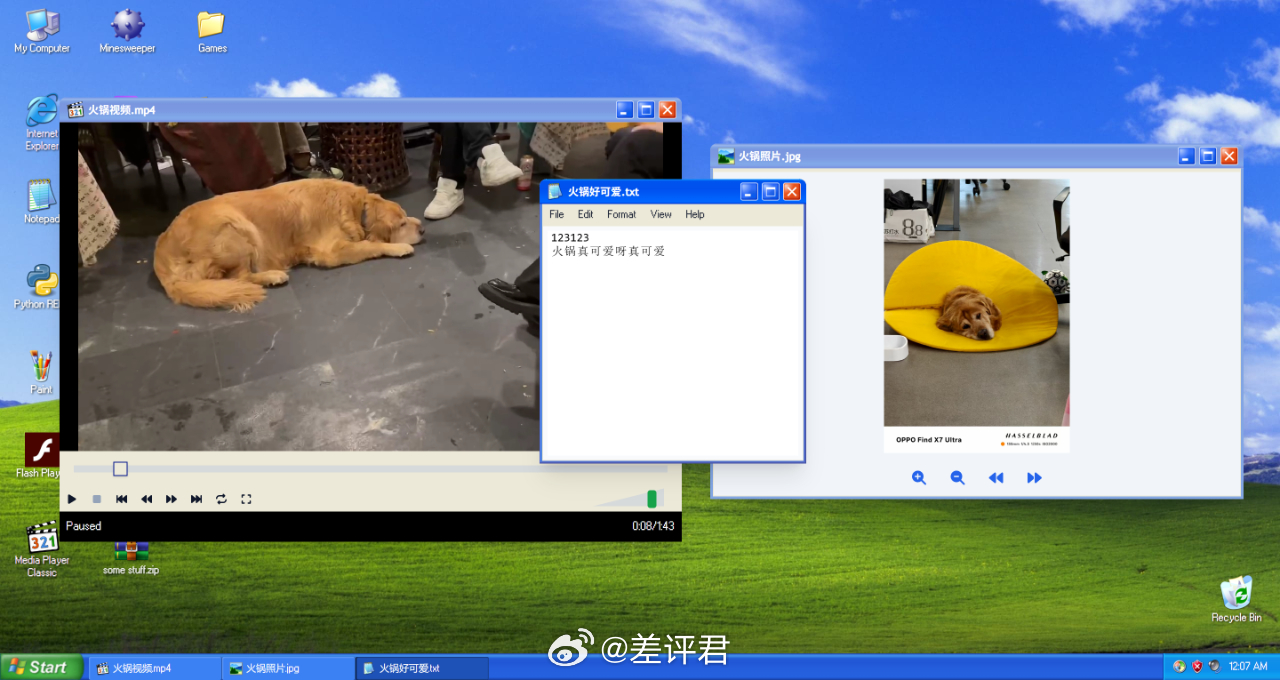
Task: Zoom out of the photo
Action: point(957,478)
